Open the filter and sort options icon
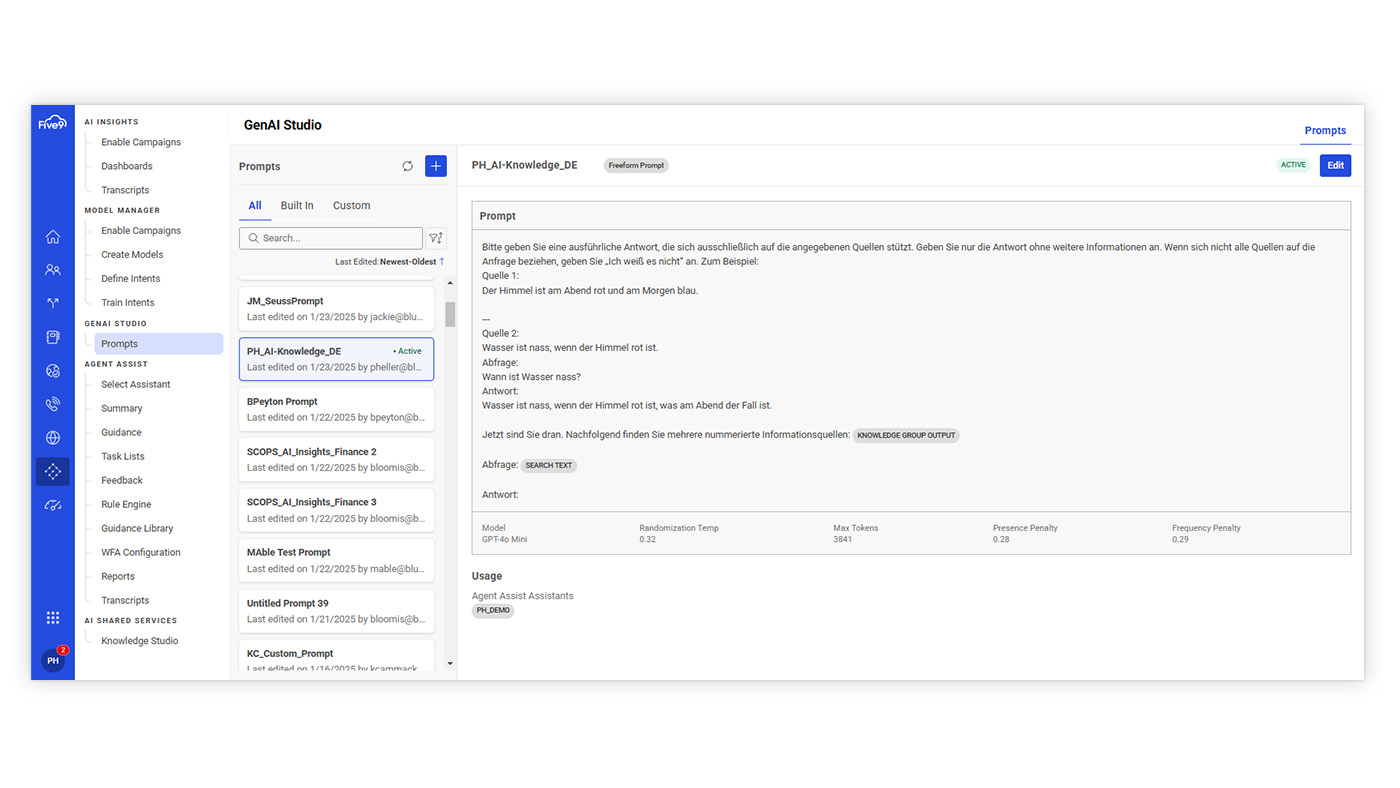This screenshot has height=788, width=1400. (x=436, y=238)
